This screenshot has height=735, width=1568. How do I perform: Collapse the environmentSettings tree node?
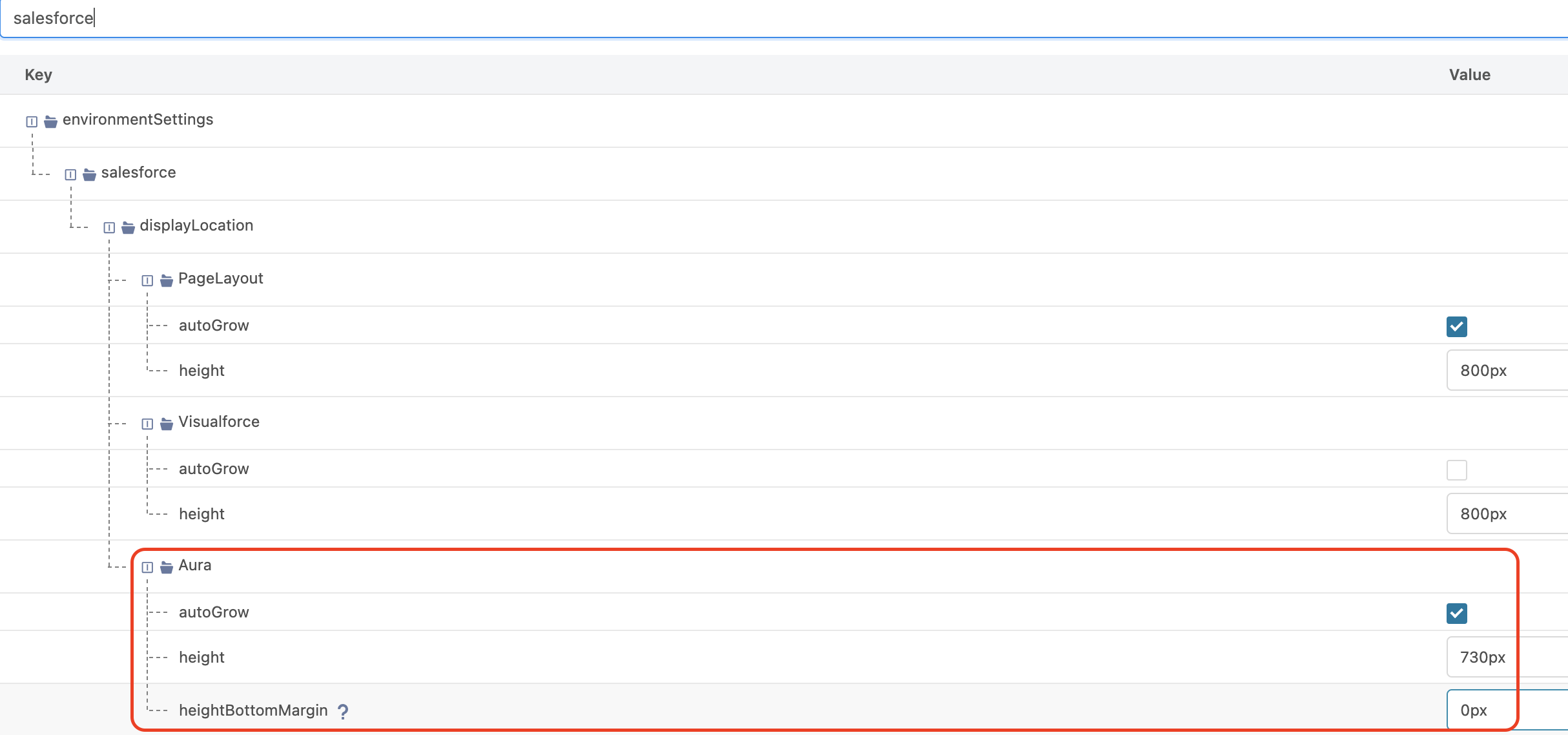tap(32, 121)
